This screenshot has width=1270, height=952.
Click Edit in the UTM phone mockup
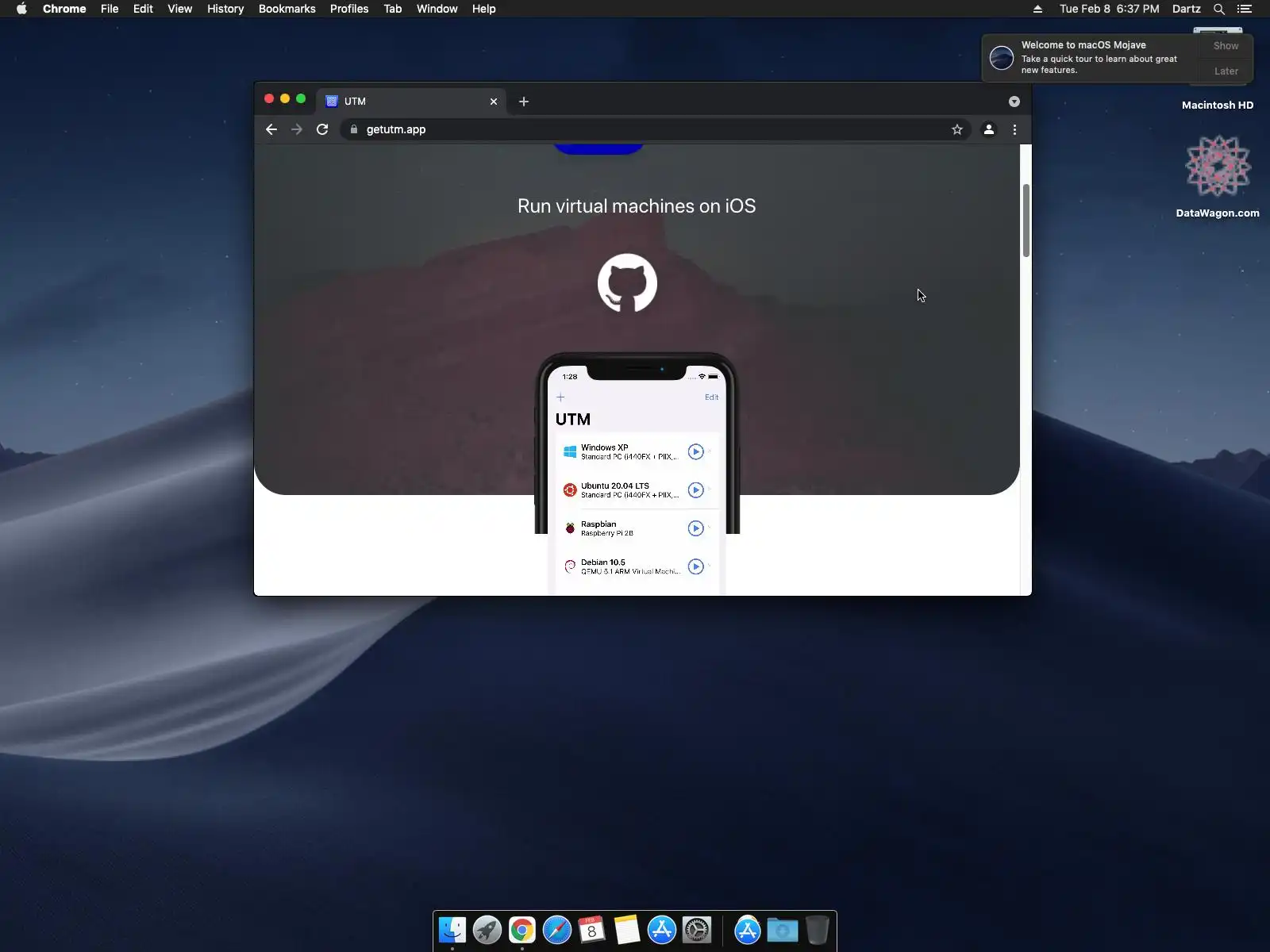(711, 397)
